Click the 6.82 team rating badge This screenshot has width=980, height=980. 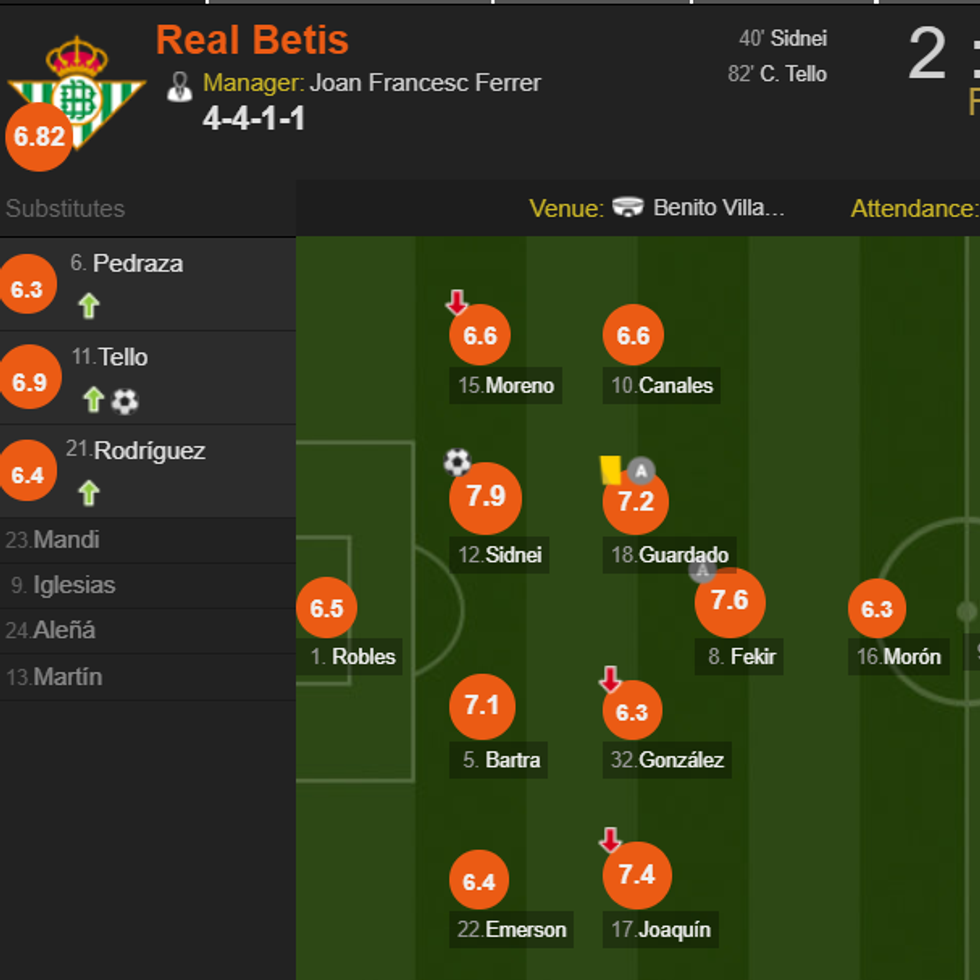[39, 137]
